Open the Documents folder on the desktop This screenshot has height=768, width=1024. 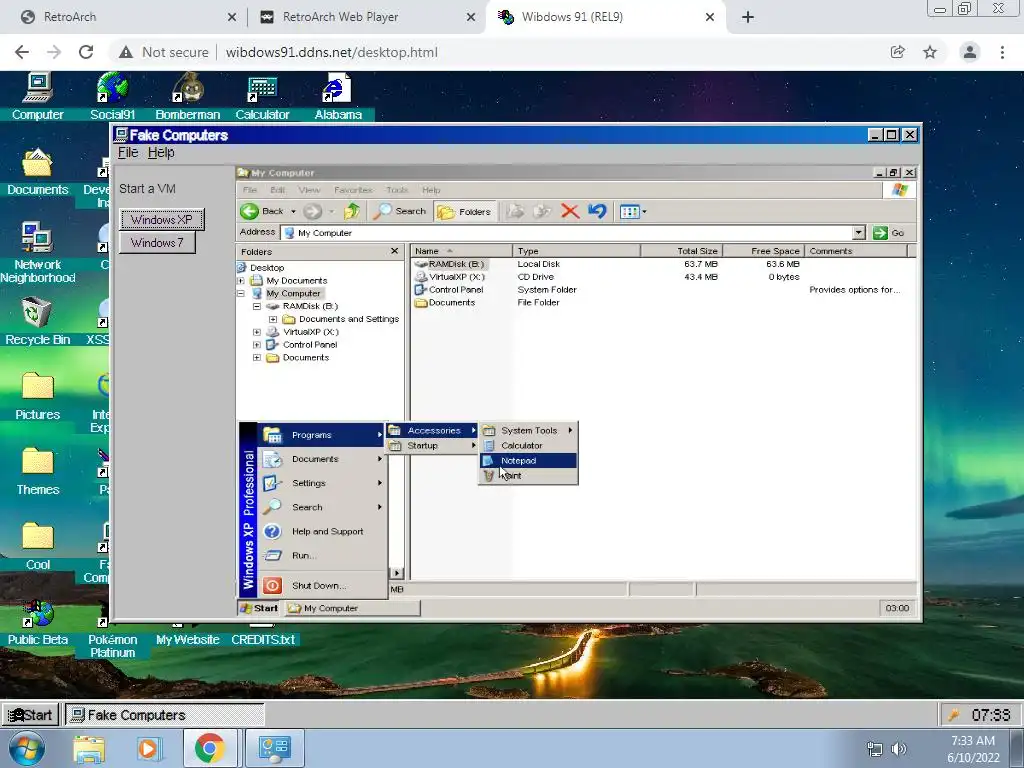(x=37, y=172)
